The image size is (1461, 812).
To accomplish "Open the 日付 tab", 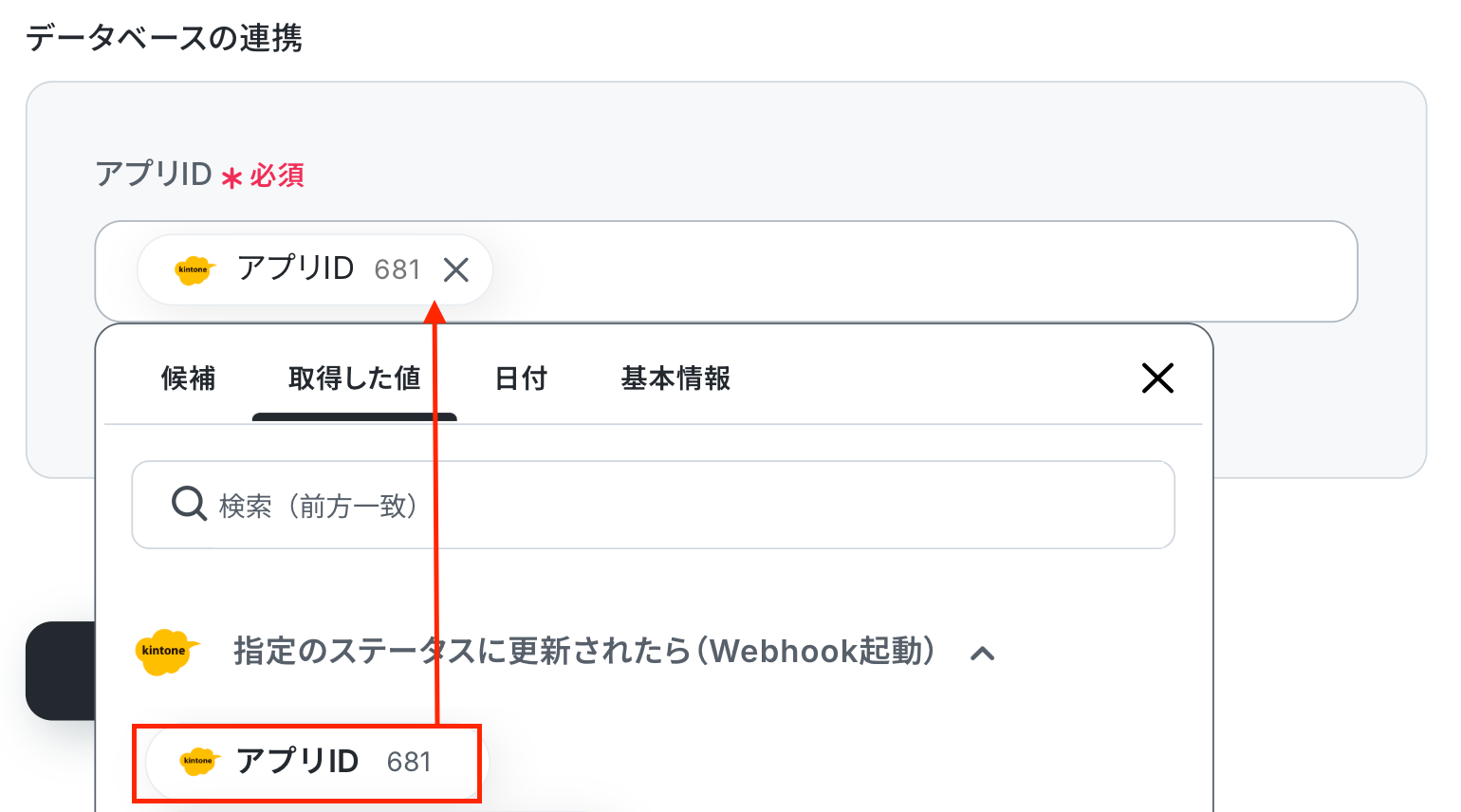I will click(521, 378).
